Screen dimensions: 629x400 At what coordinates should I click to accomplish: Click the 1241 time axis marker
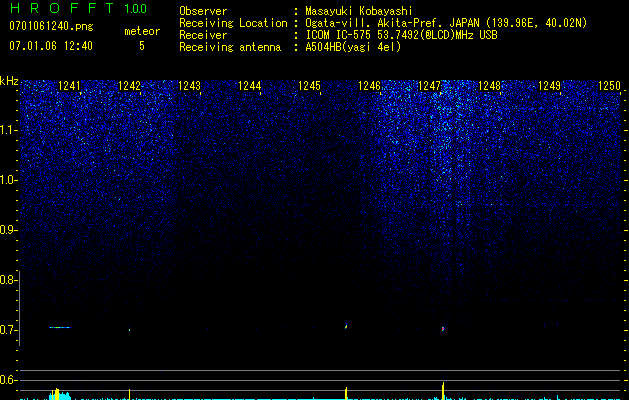pos(69,86)
